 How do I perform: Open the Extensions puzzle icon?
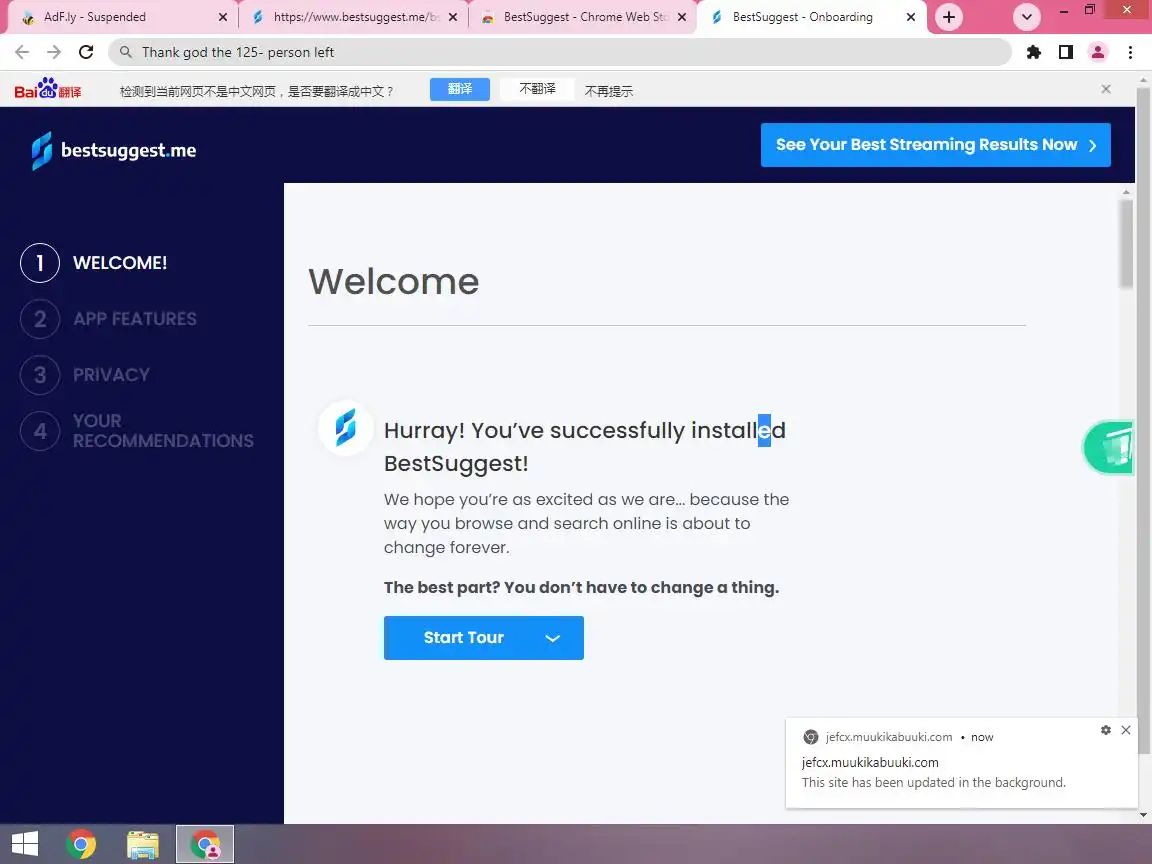pos(1034,52)
